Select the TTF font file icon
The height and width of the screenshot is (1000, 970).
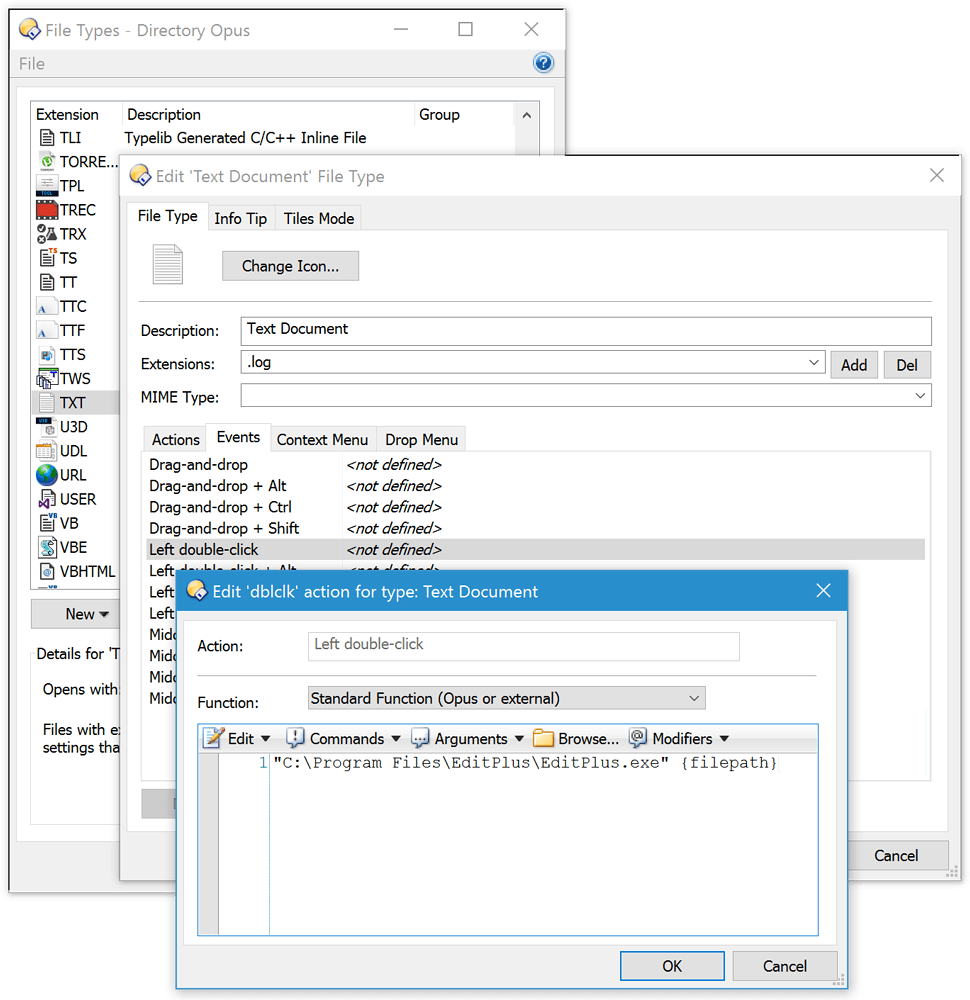pyautogui.click(x=45, y=330)
